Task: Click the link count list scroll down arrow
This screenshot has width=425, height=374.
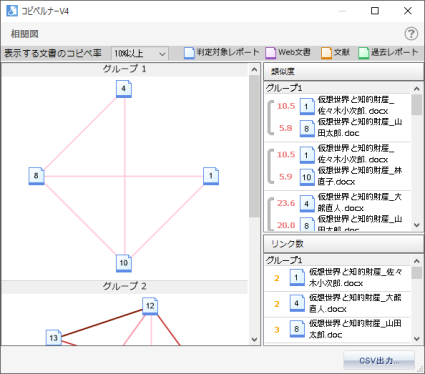Action: click(417, 339)
